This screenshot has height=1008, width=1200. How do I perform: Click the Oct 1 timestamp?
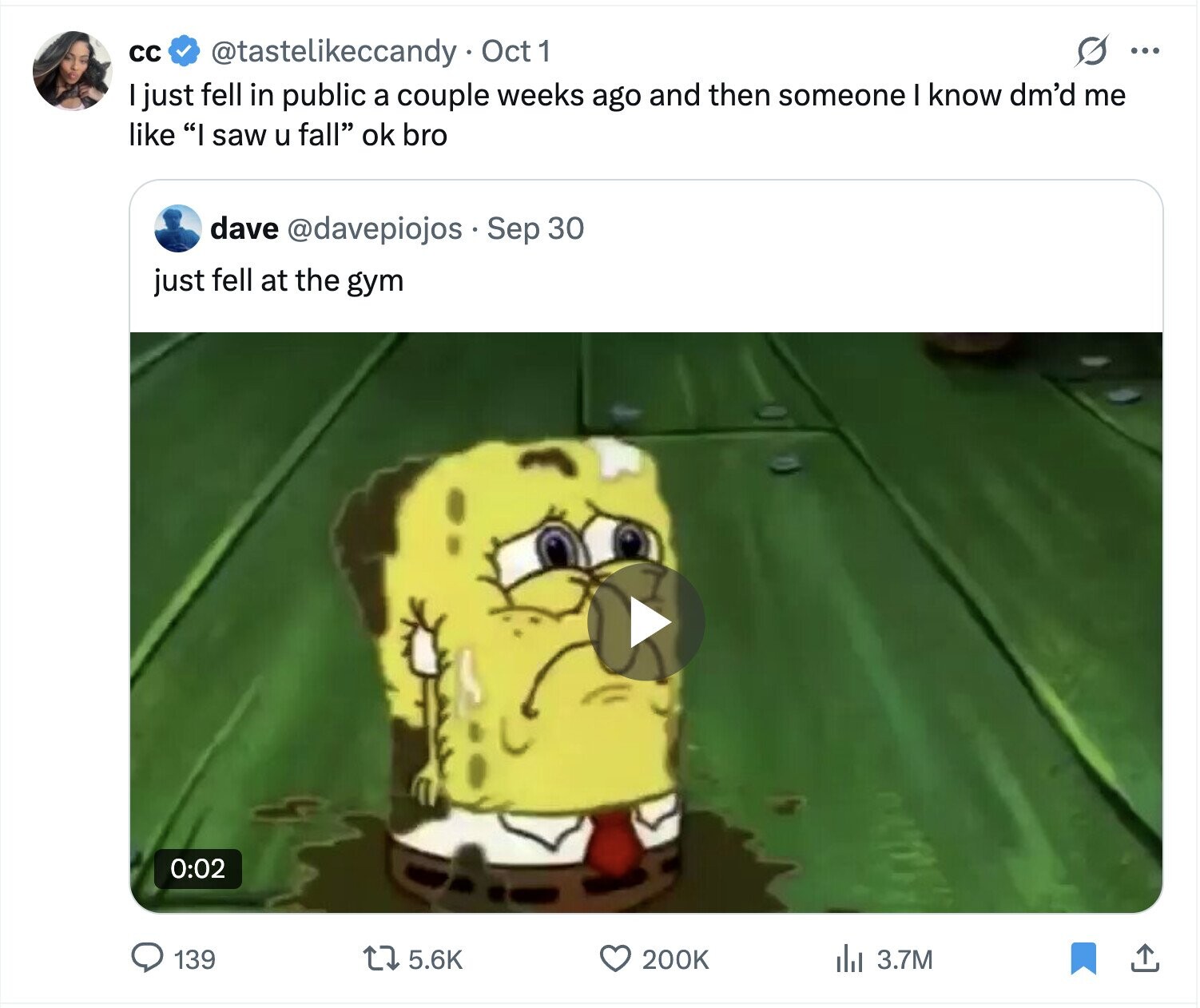click(516, 52)
